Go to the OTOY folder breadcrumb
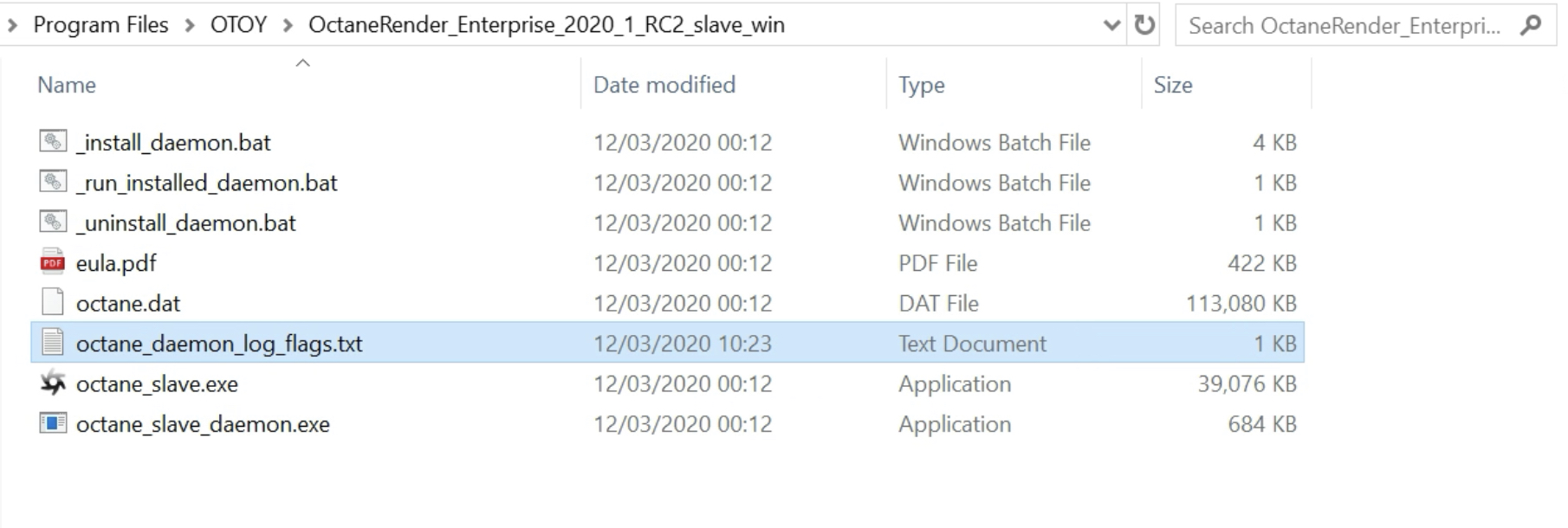 click(x=238, y=25)
